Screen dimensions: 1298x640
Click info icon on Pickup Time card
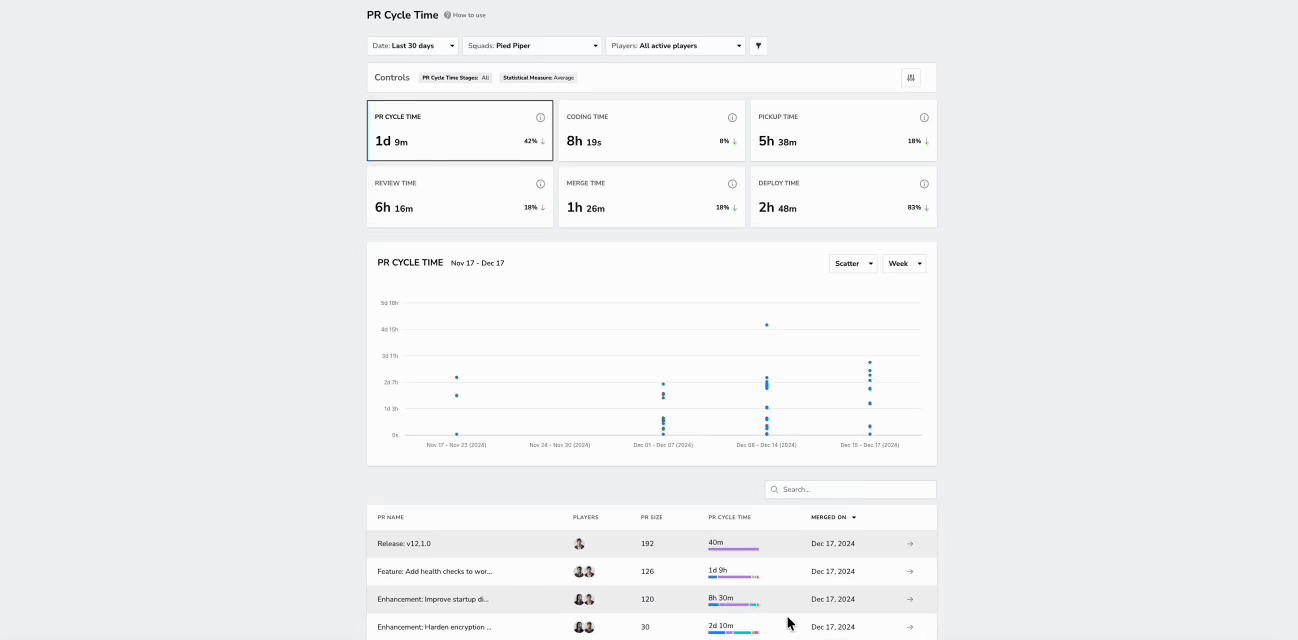pos(924,118)
